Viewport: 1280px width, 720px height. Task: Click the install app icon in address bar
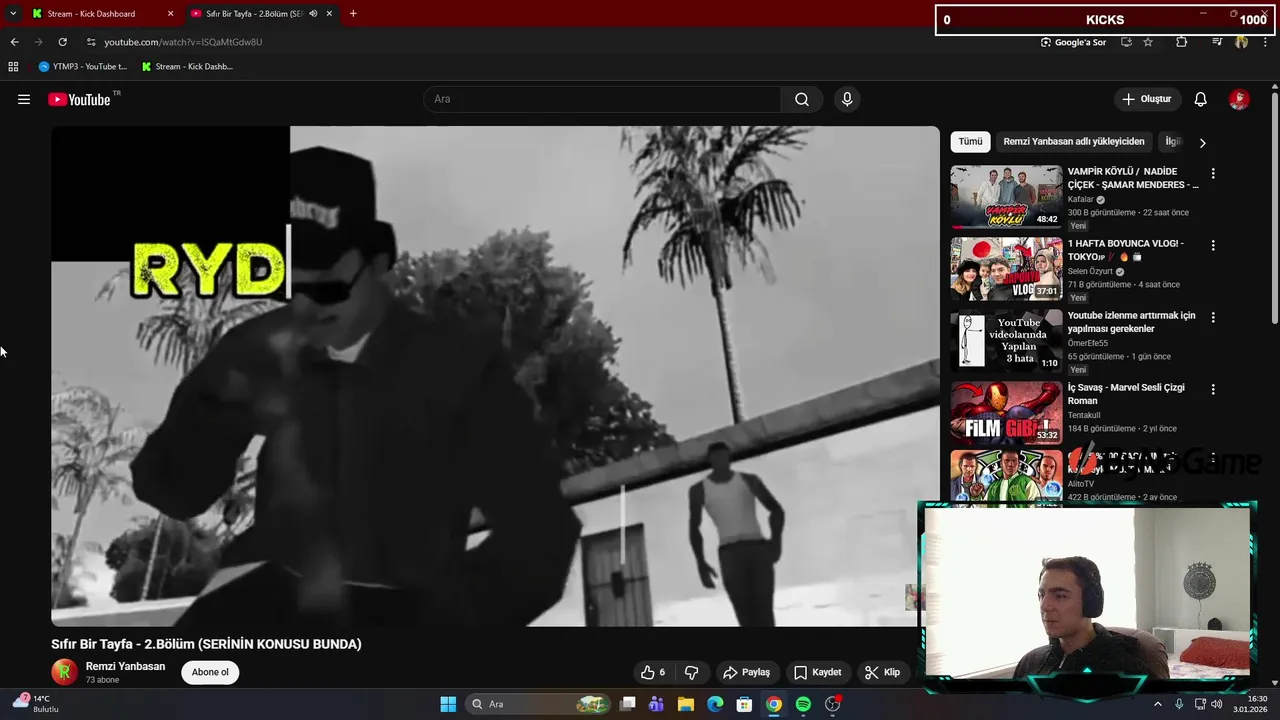click(1126, 42)
